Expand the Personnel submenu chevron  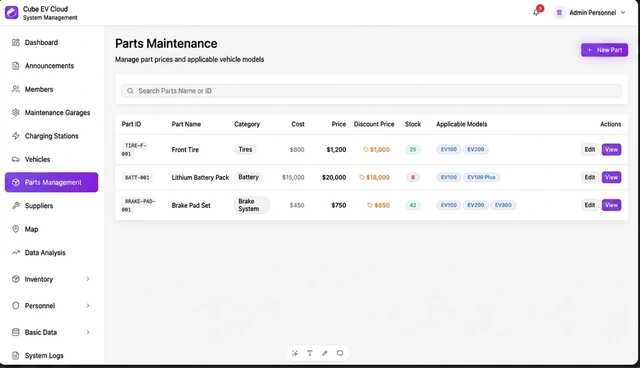88,306
